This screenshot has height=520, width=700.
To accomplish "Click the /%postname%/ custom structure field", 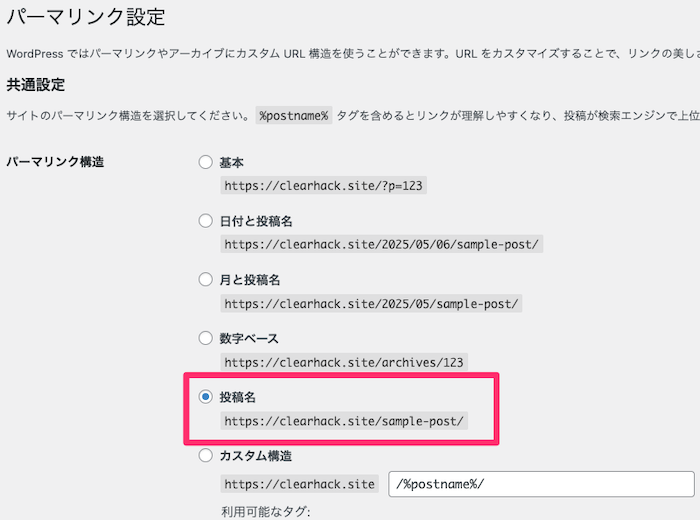I will point(541,484).
